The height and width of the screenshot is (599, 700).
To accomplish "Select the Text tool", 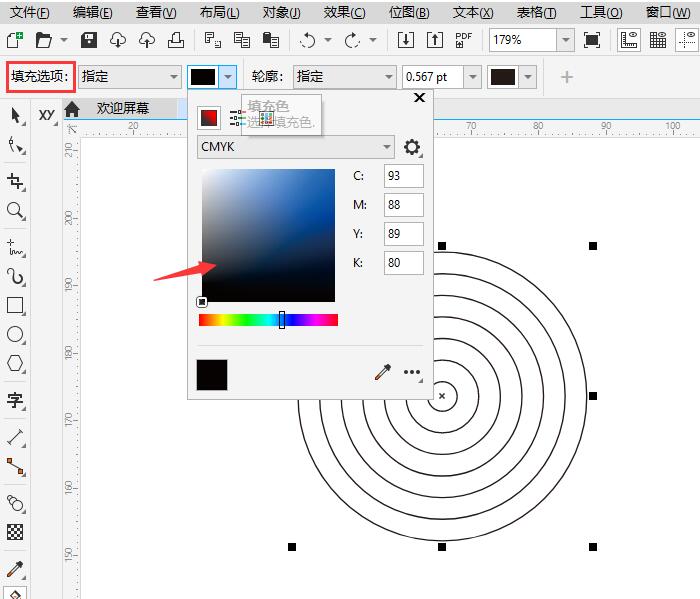I will pos(16,400).
